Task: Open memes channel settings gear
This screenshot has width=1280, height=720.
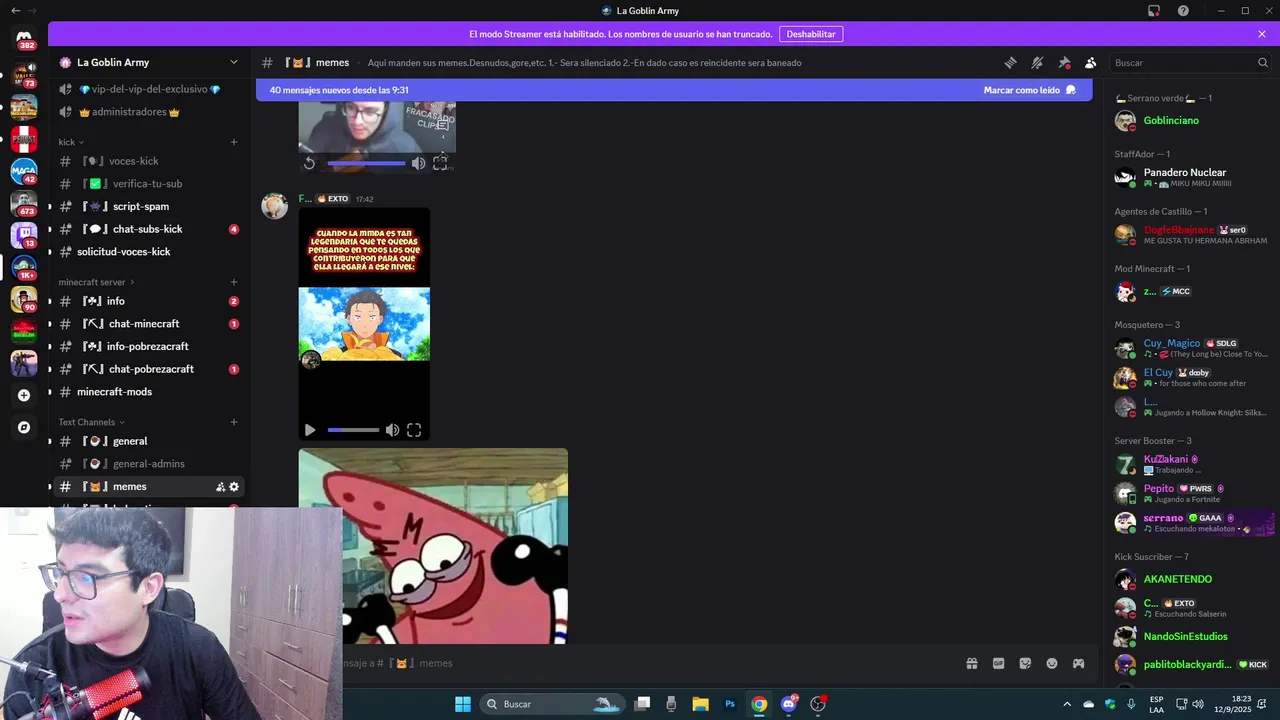Action: coord(234,487)
